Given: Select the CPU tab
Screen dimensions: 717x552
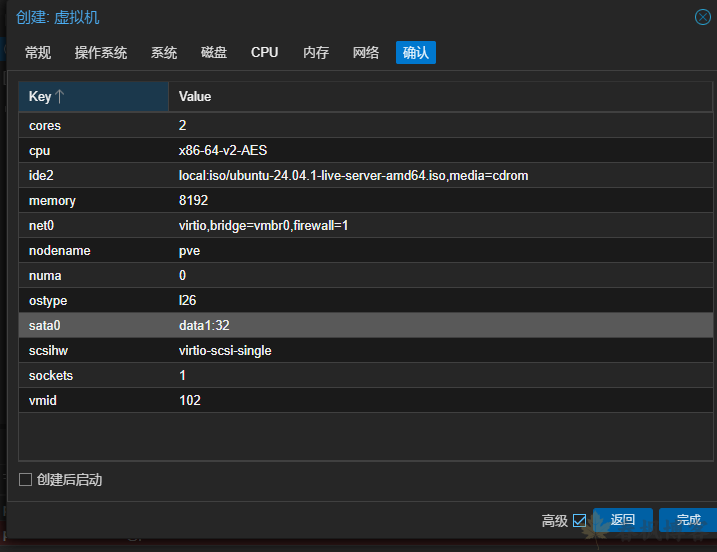Looking at the screenshot, I should click(264, 53).
